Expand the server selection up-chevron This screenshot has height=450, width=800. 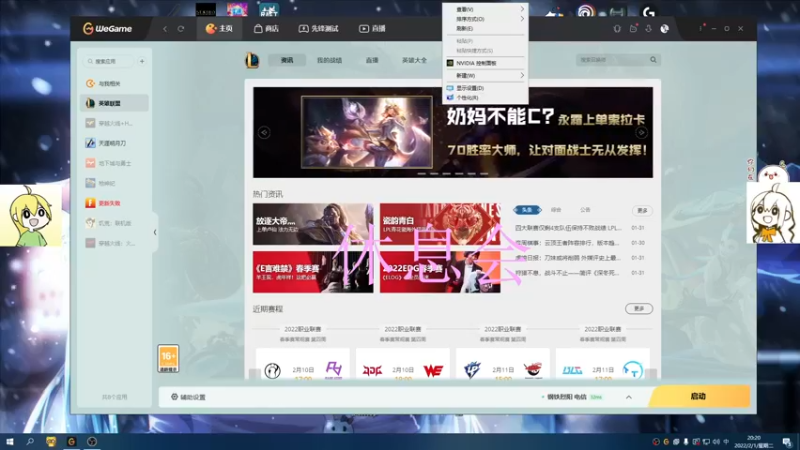tap(629, 397)
